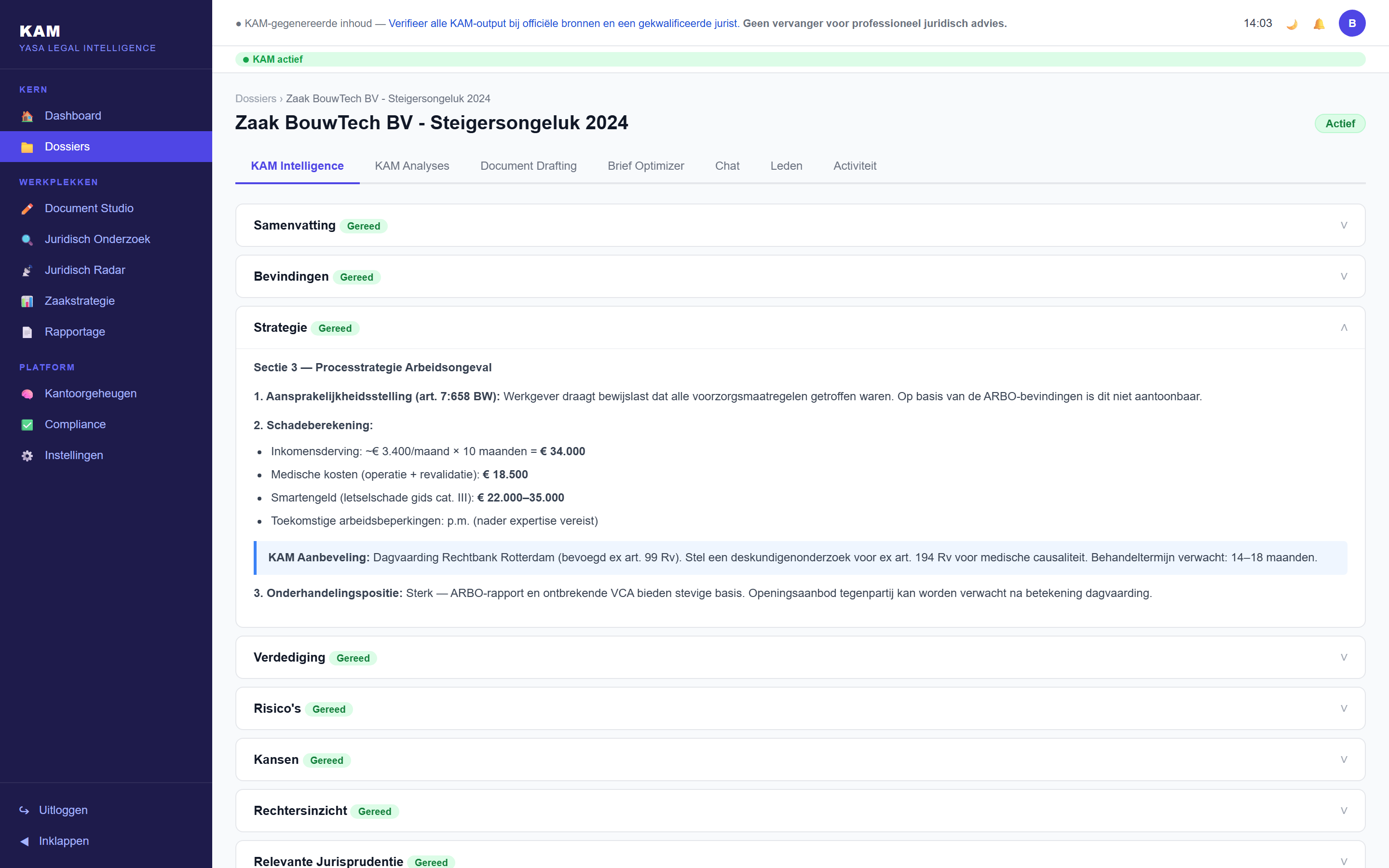Open Zaakstrategie workspace label
1389x868 pixels.
point(79,301)
